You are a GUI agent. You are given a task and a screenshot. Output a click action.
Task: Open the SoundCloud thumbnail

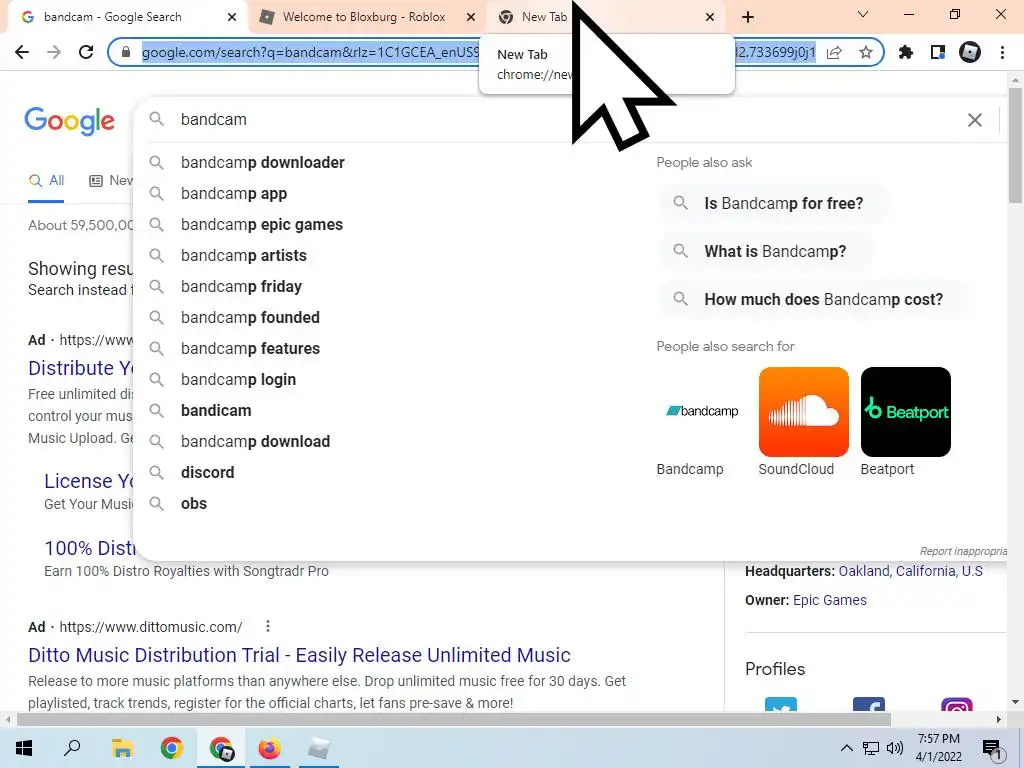tap(804, 411)
